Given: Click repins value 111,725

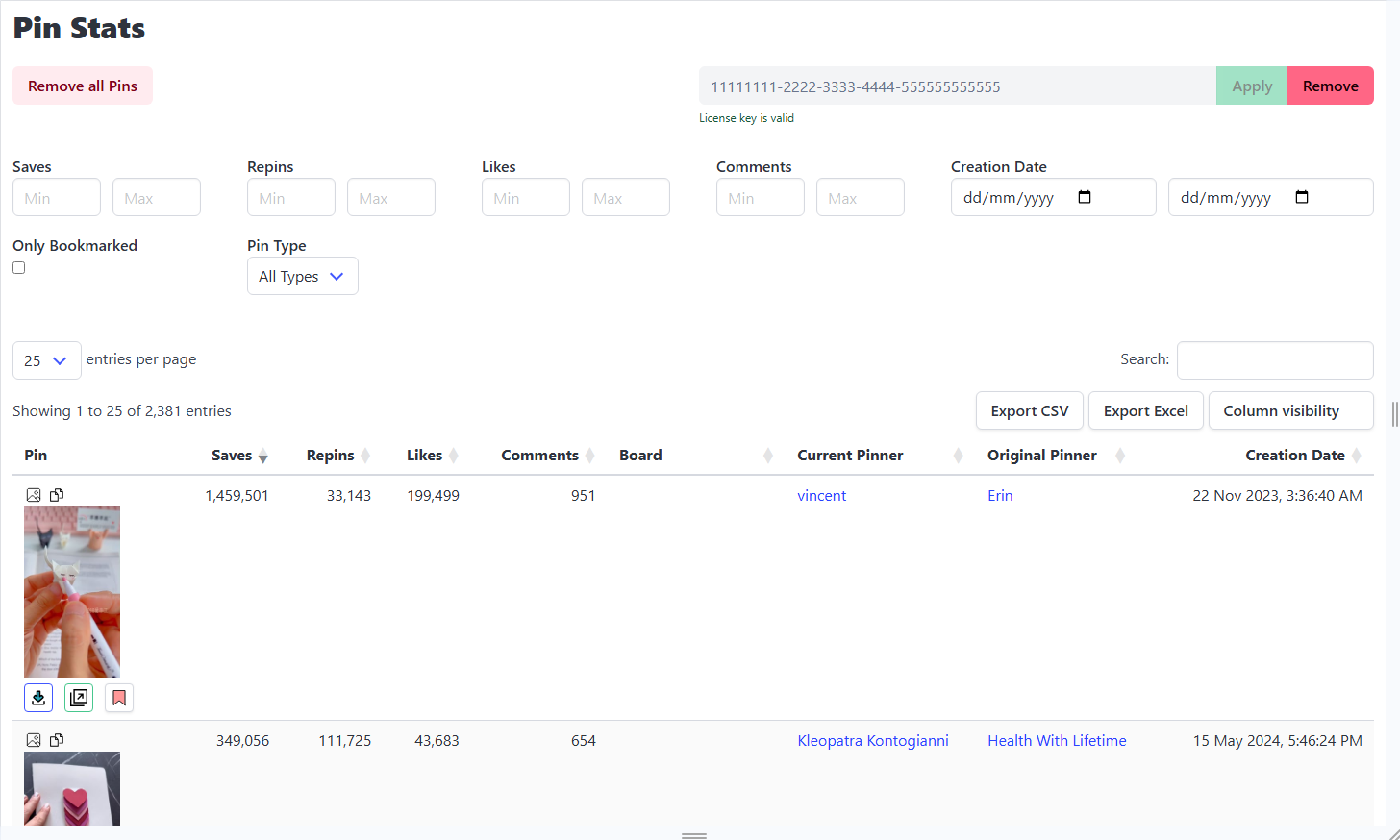Looking at the screenshot, I should coord(345,741).
